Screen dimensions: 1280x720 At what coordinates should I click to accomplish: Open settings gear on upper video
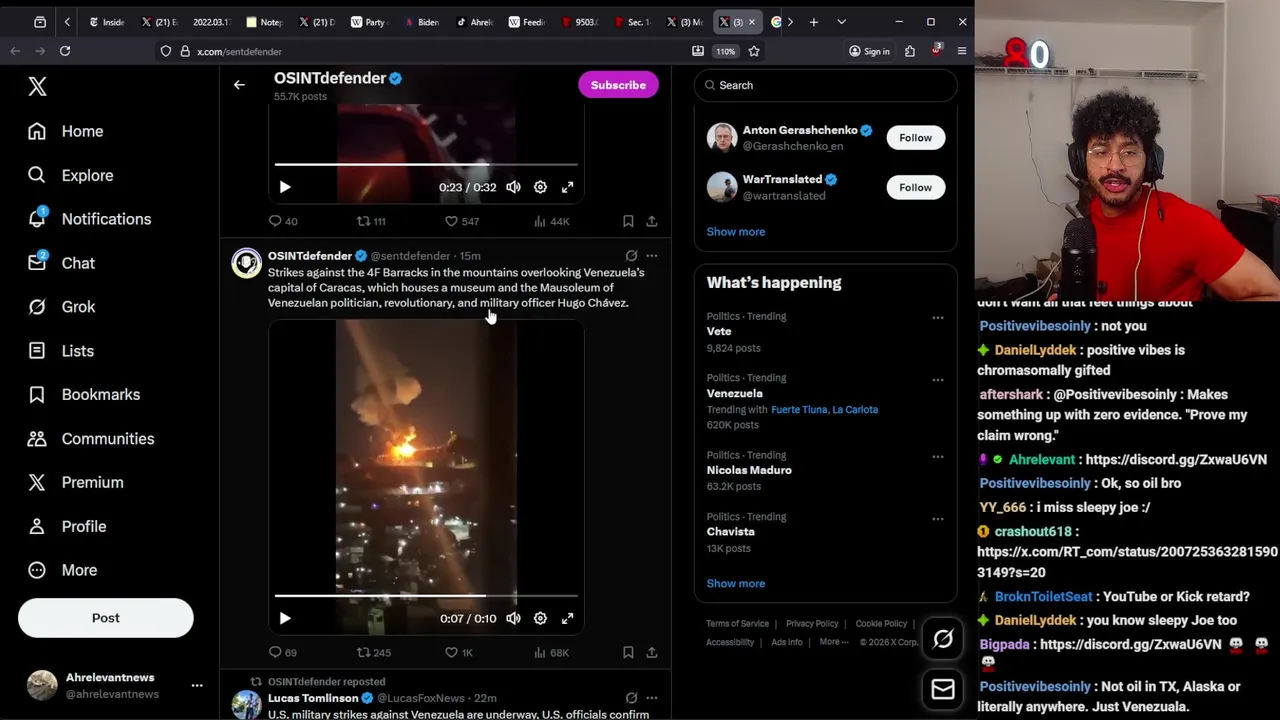point(540,187)
